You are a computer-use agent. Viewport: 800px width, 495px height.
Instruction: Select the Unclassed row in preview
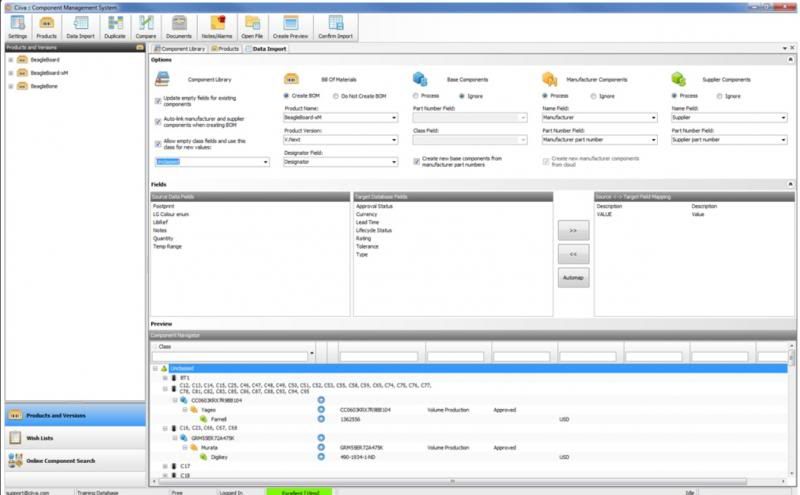tap(478, 368)
